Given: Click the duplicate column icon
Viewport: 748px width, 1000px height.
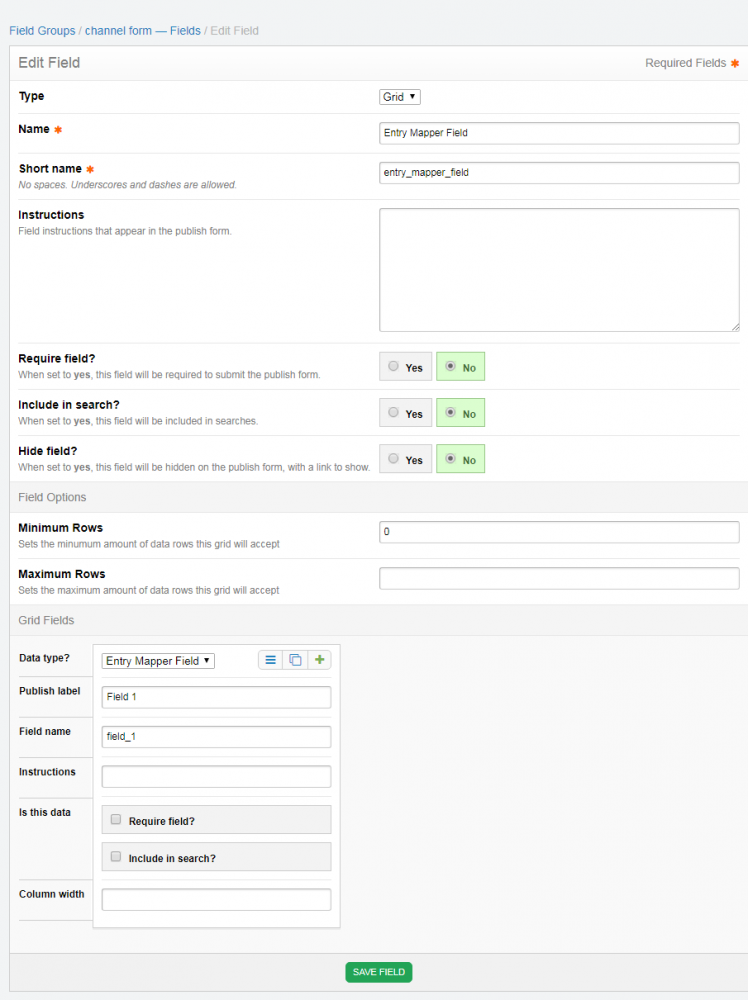Looking at the screenshot, I should 295,660.
